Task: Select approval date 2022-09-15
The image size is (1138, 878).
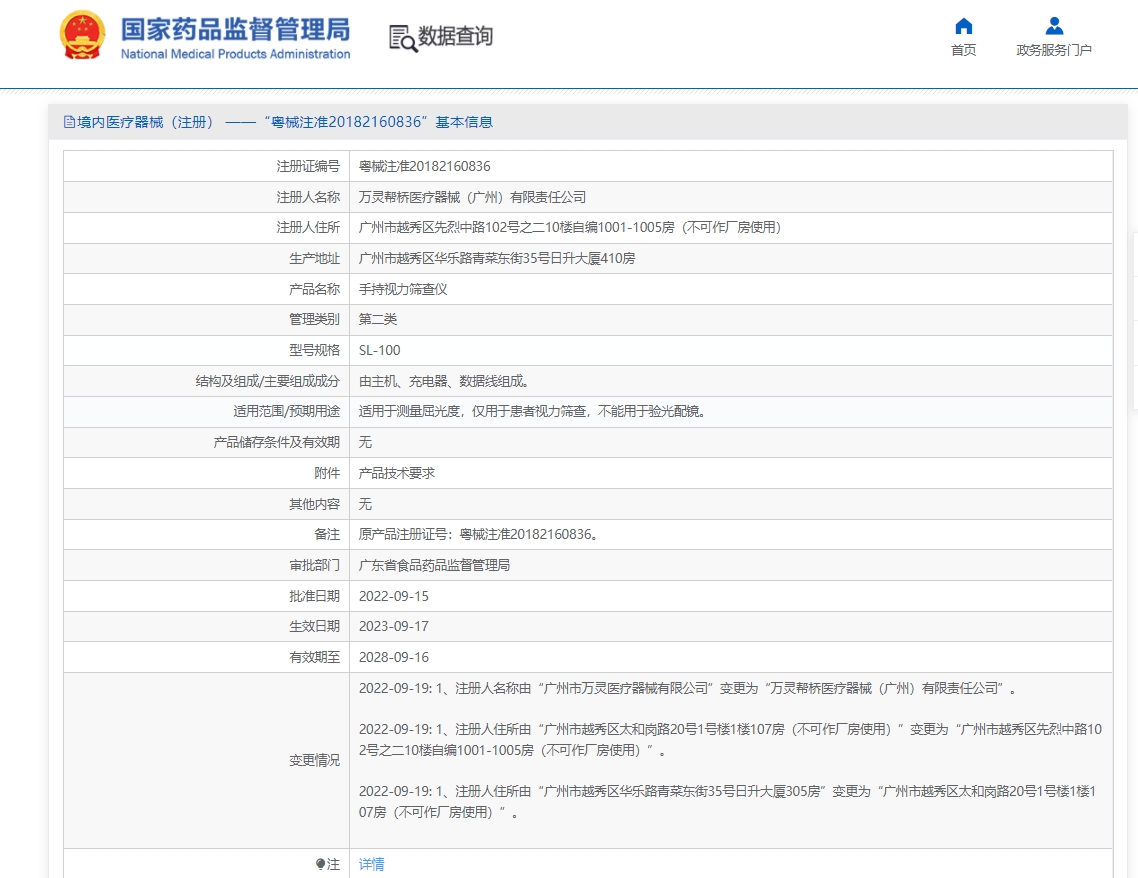Action: point(393,596)
